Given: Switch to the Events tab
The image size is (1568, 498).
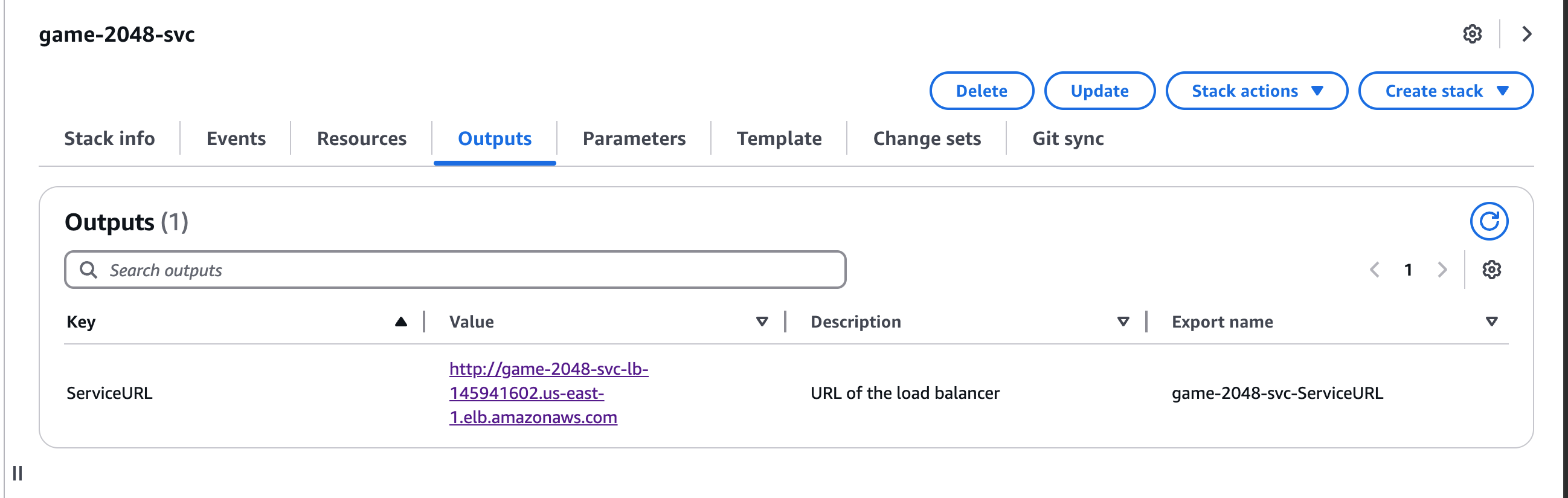Looking at the screenshot, I should (x=236, y=139).
